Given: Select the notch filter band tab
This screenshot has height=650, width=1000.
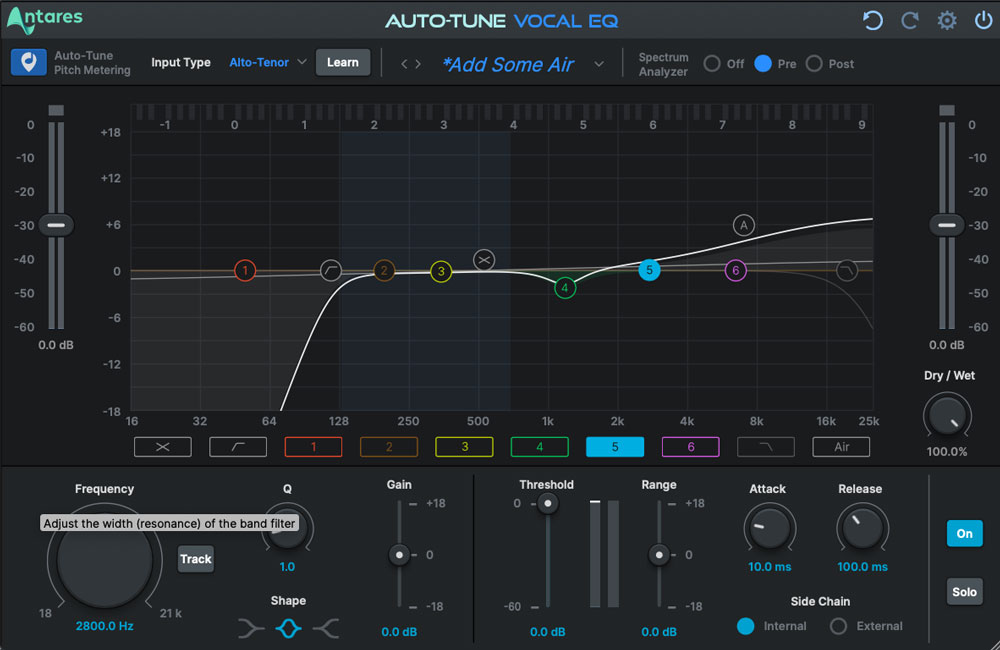Looking at the screenshot, I should coord(163,447).
